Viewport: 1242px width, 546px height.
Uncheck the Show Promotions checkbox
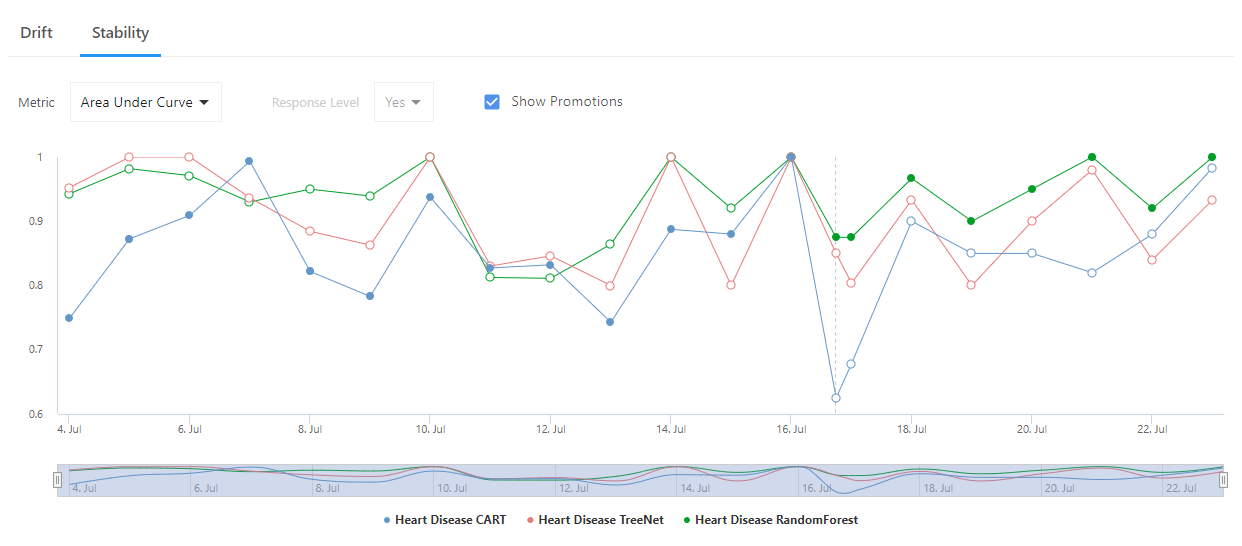pos(492,102)
